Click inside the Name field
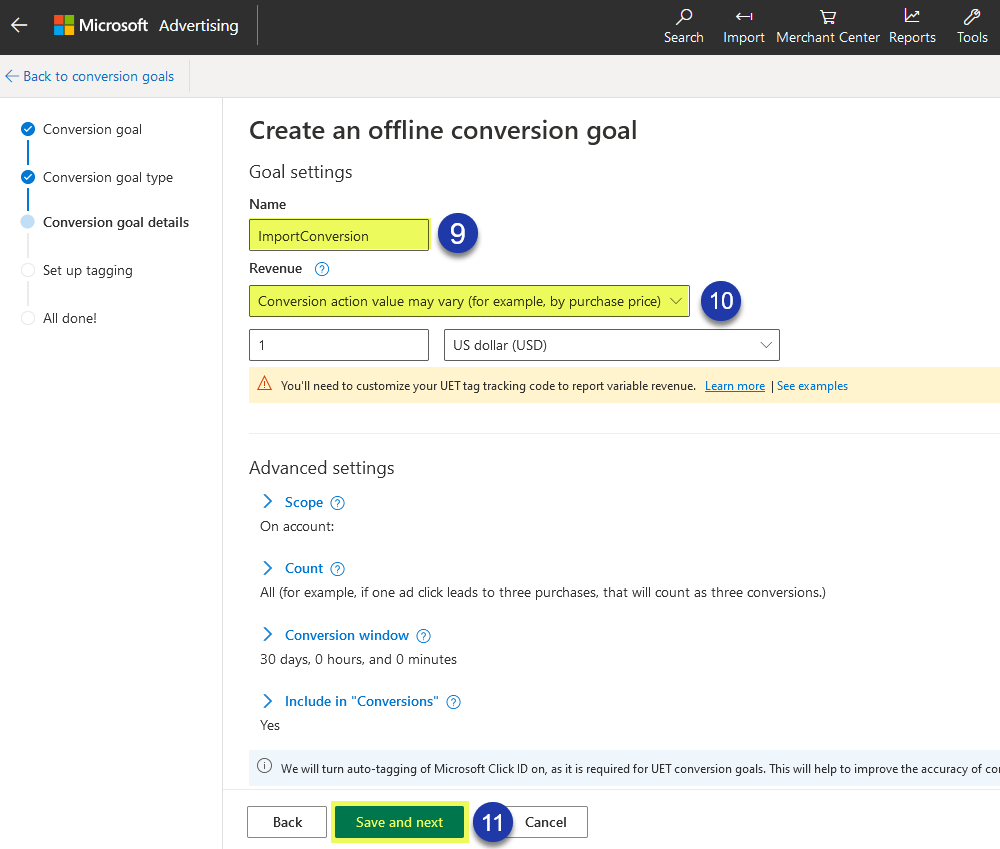This screenshot has width=1000, height=849. [x=338, y=234]
